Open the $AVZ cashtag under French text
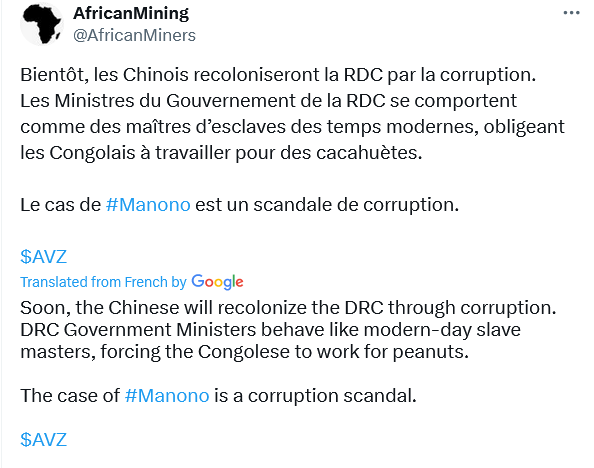 [x=44, y=257]
